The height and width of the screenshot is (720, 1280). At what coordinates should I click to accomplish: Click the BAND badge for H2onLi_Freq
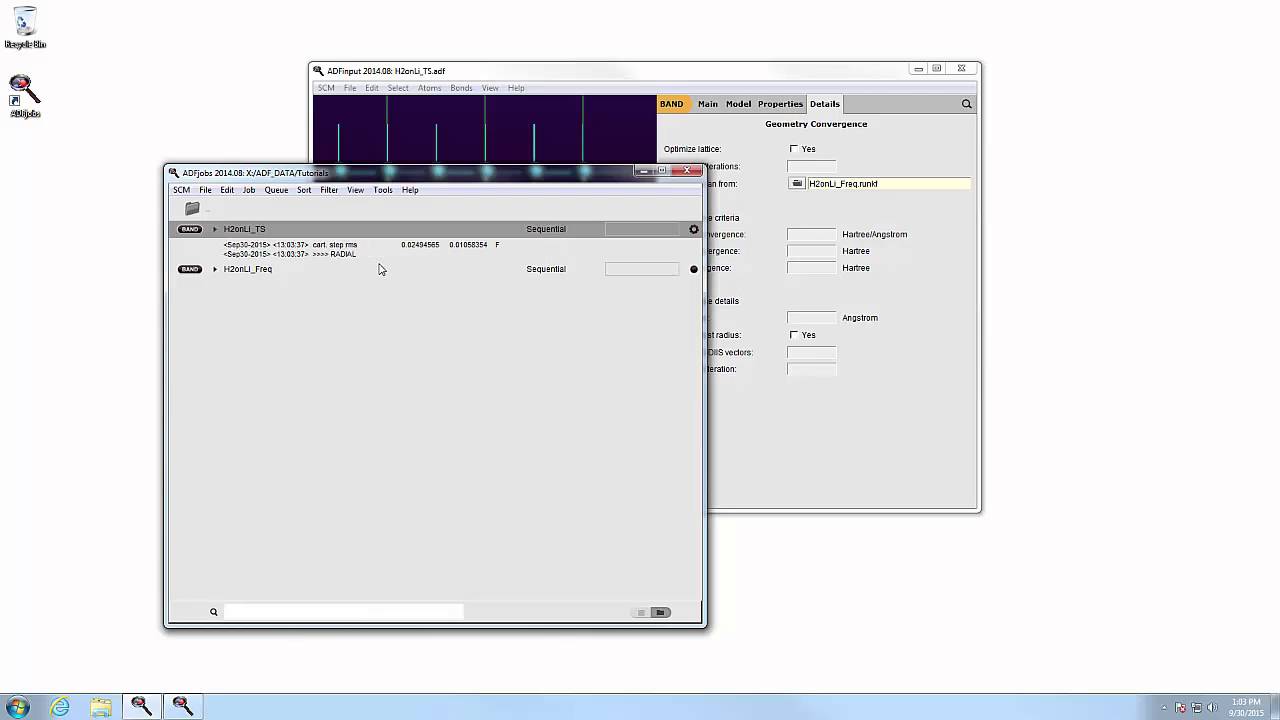tap(189, 269)
